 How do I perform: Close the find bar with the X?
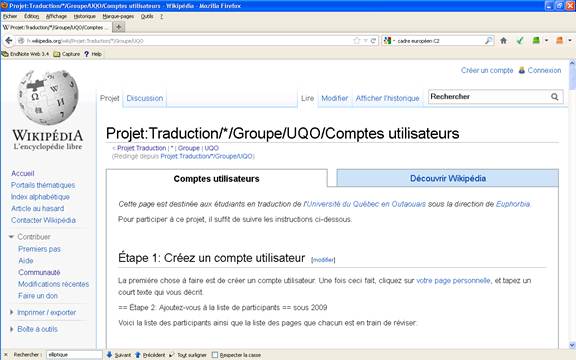(x=6, y=355)
